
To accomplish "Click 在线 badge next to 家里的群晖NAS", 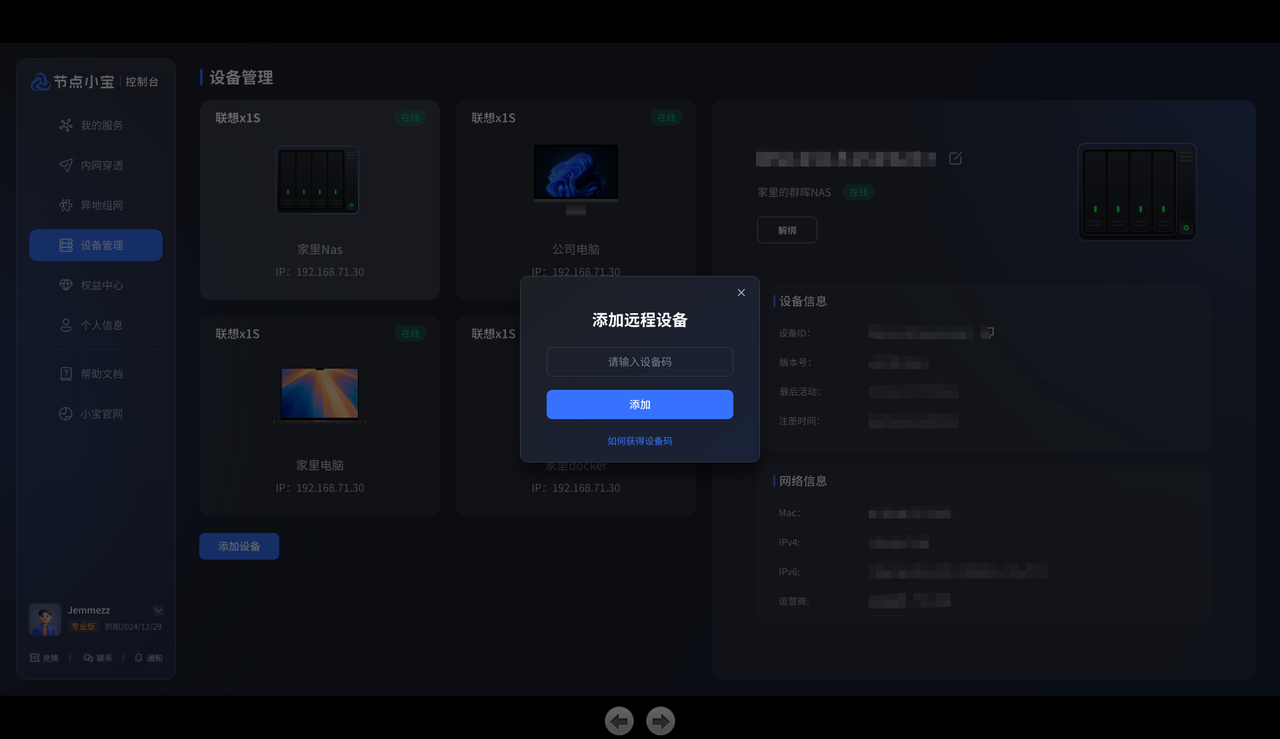I will [857, 192].
